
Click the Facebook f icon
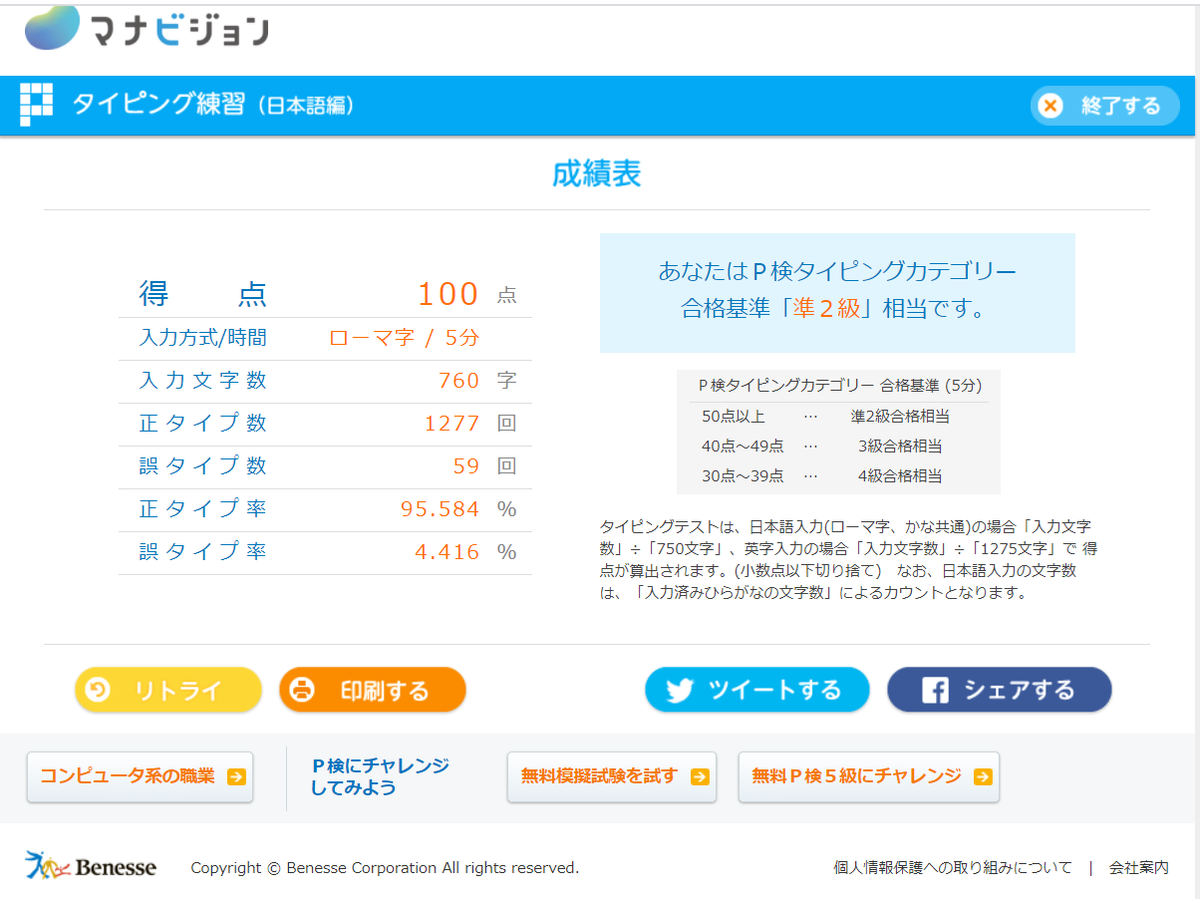(935, 690)
